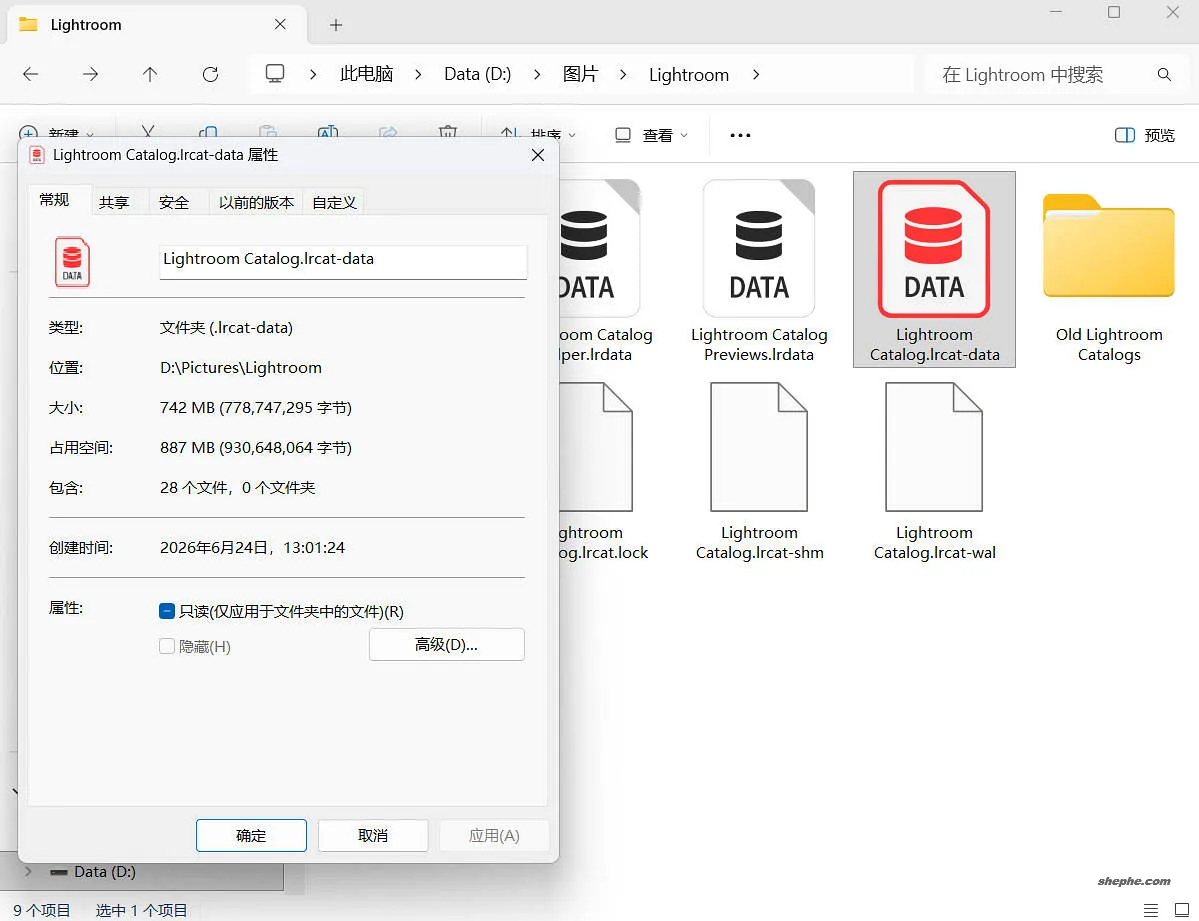This screenshot has height=921, width=1199.
Task: Click Data (D:) in the address breadcrumb
Action: tap(477, 74)
